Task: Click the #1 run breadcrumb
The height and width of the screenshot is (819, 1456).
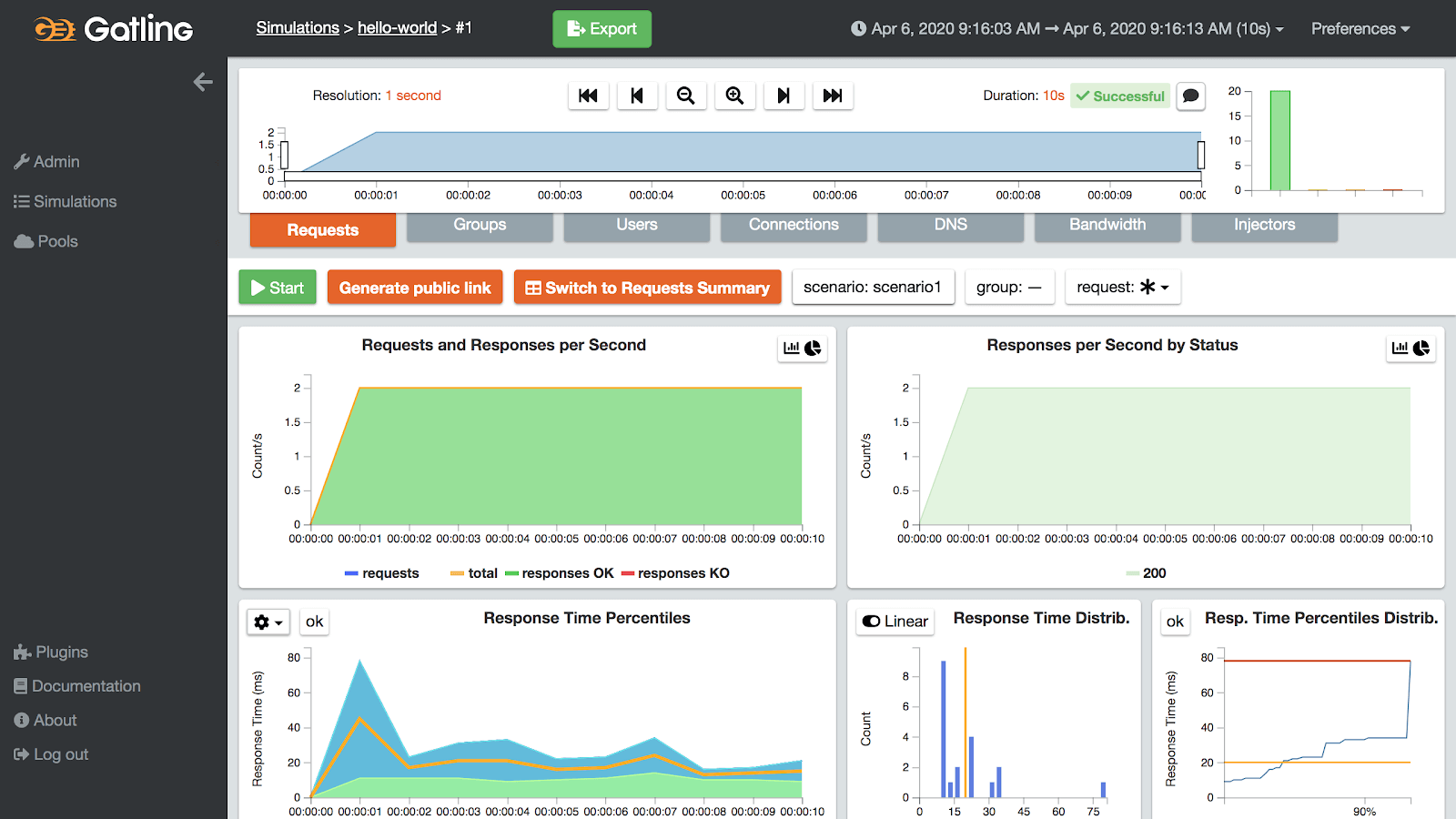Action: click(464, 28)
